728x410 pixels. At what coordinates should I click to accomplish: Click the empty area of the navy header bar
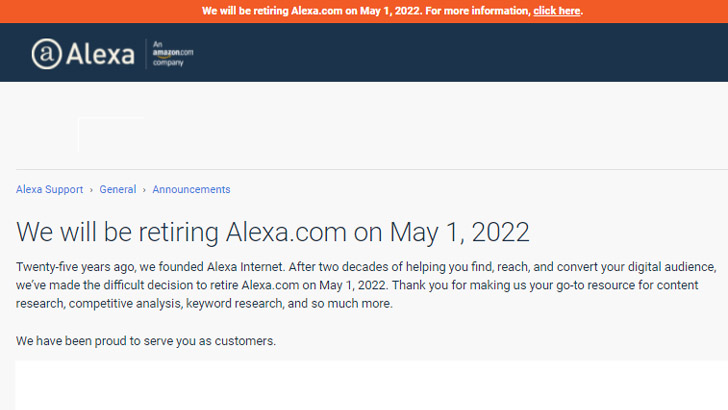click(x=460, y=52)
